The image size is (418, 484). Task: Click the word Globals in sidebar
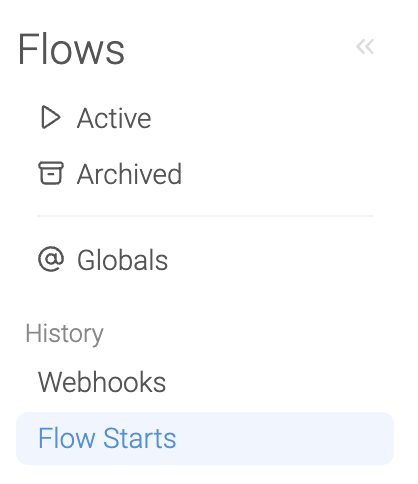pos(122,260)
